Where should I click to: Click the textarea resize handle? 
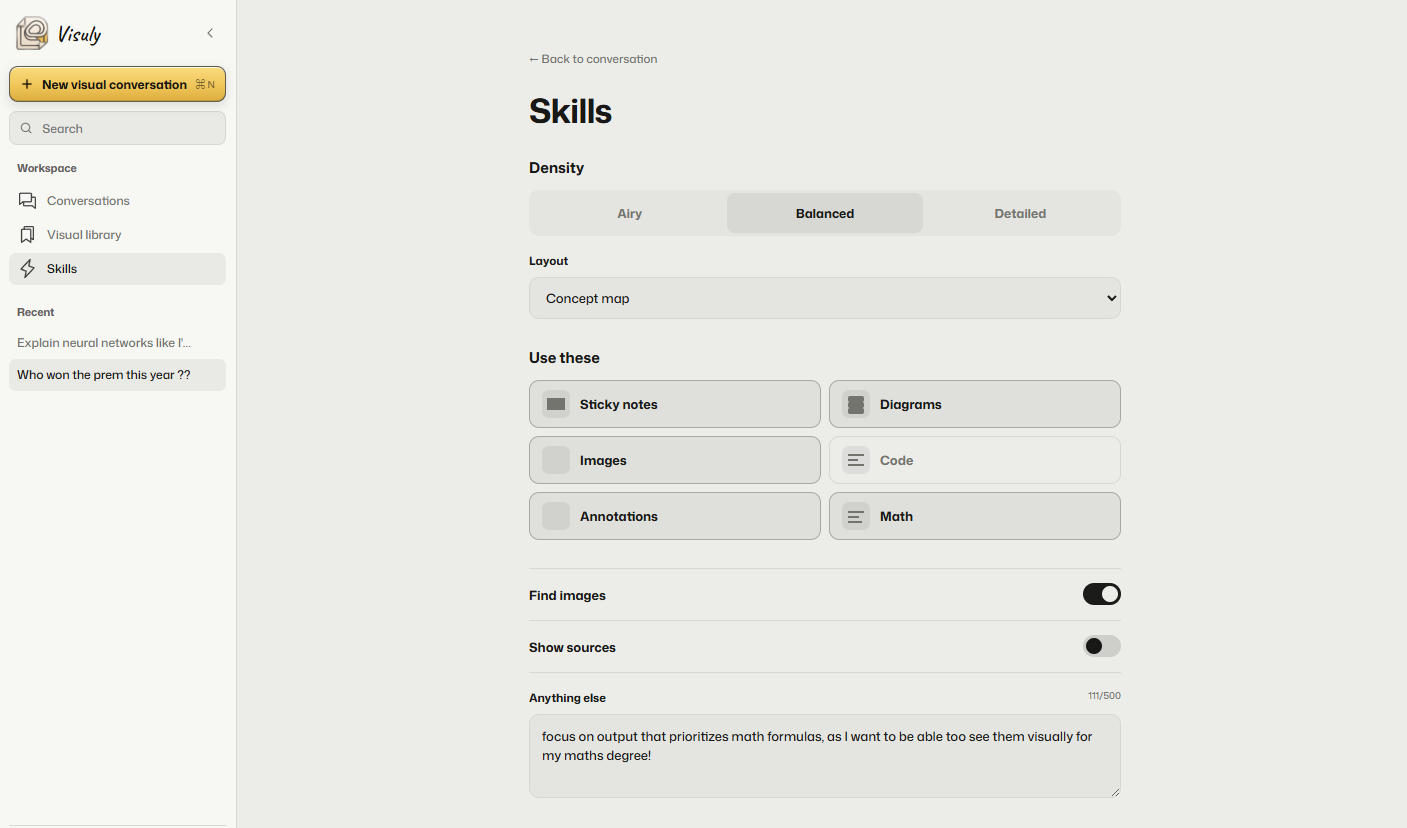point(1114,791)
